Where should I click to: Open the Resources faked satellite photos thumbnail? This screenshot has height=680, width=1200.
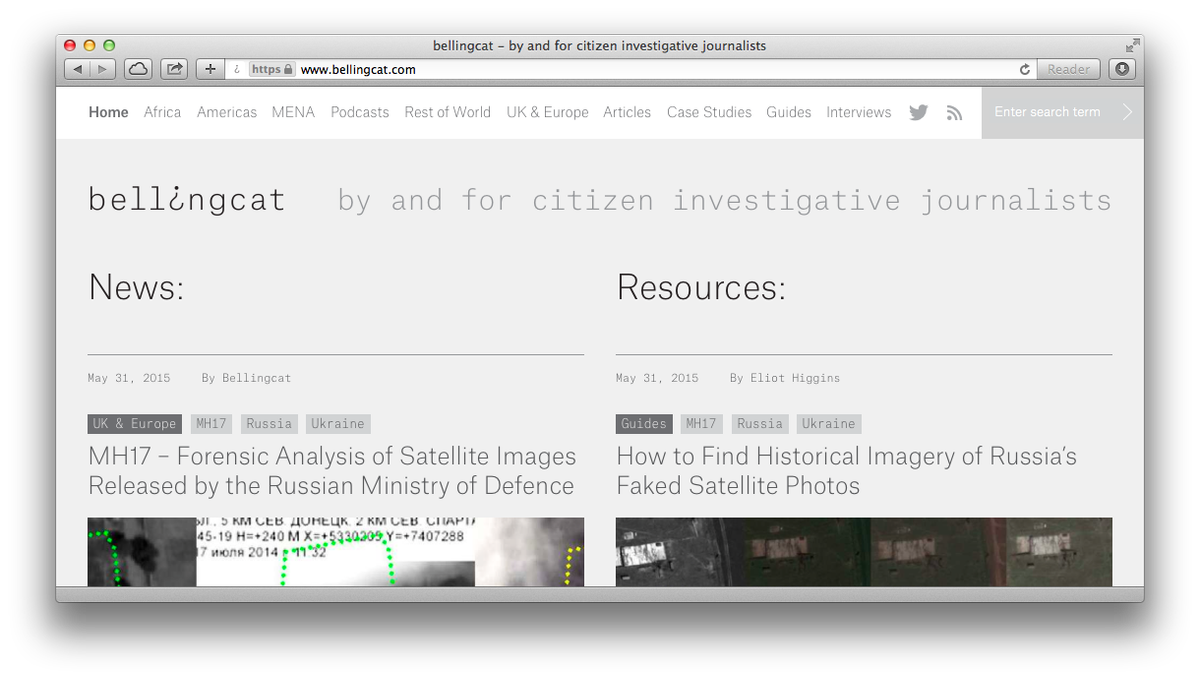(x=864, y=552)
